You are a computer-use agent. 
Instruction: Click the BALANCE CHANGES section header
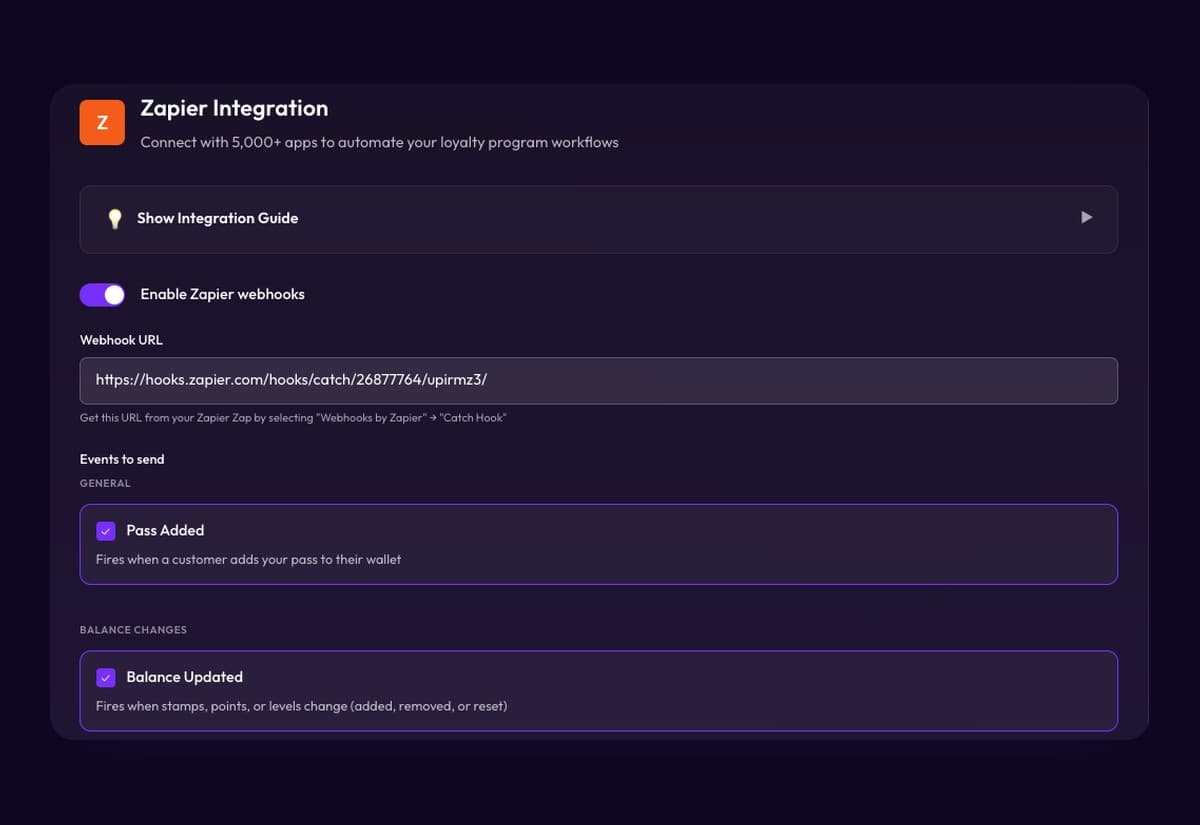[133, 630]
